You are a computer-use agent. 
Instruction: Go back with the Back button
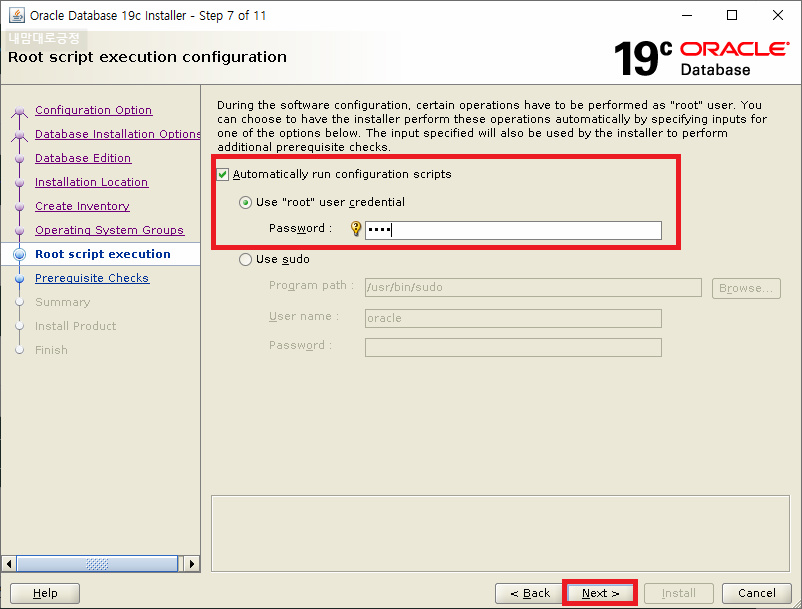point(530,593)
